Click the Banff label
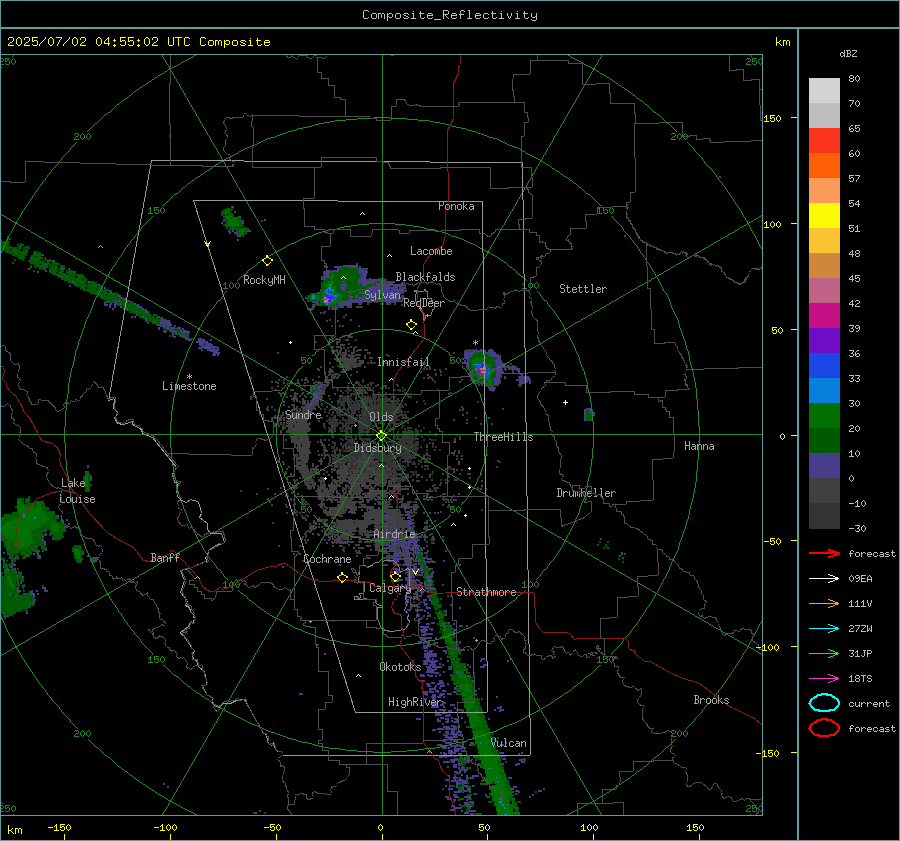The height and width of the screenshot is (841, 900). [165, 558]
